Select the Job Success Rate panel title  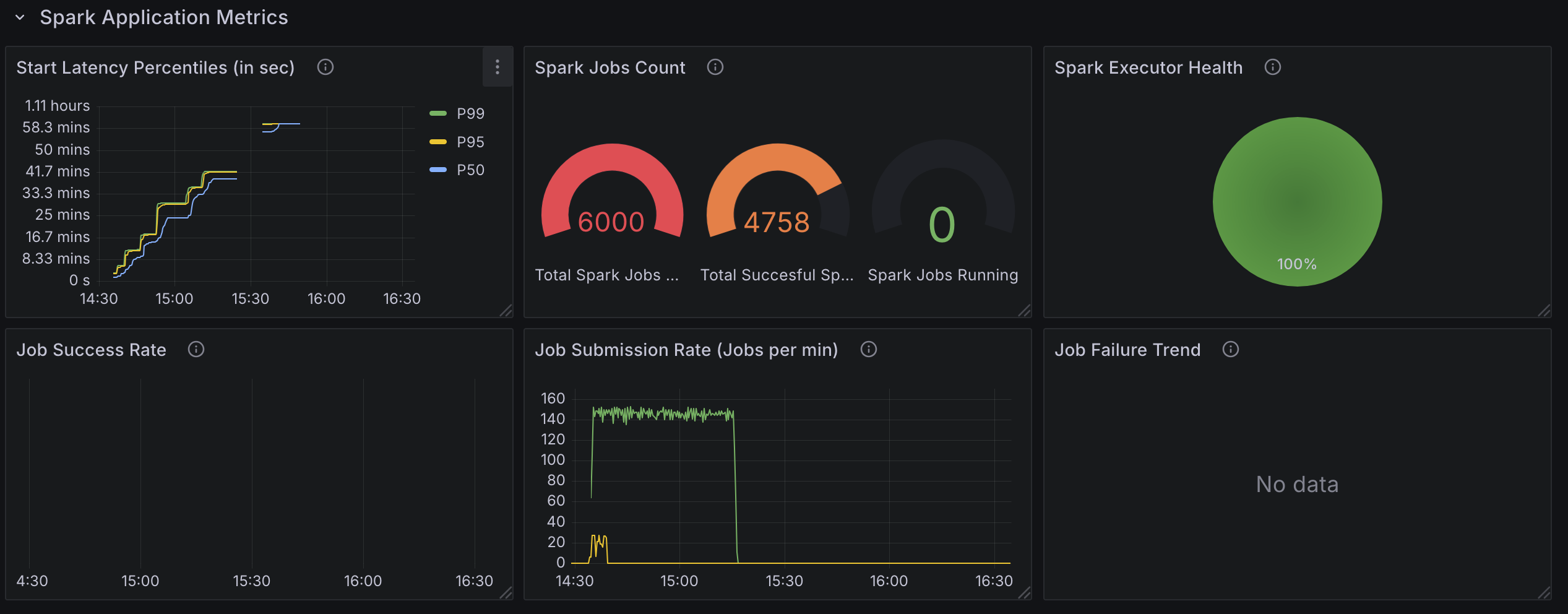pos(91,350)
